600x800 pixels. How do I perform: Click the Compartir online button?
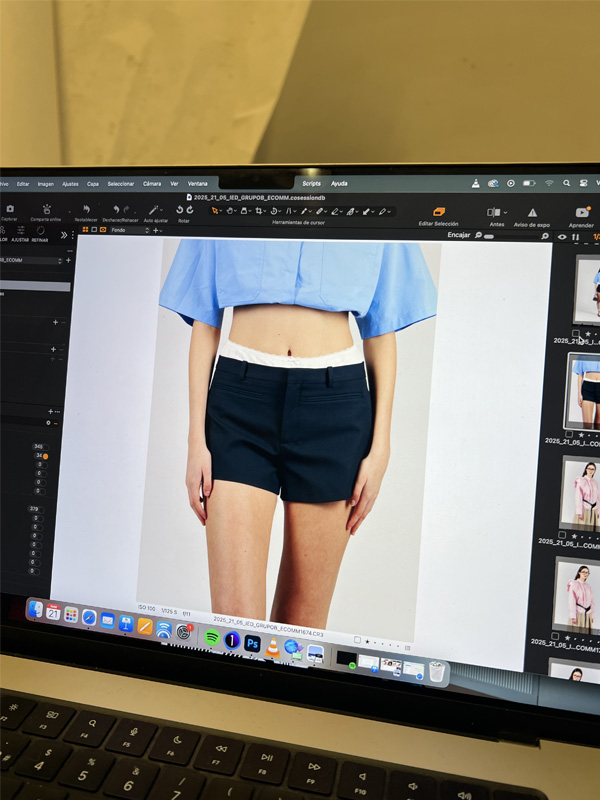46,210
